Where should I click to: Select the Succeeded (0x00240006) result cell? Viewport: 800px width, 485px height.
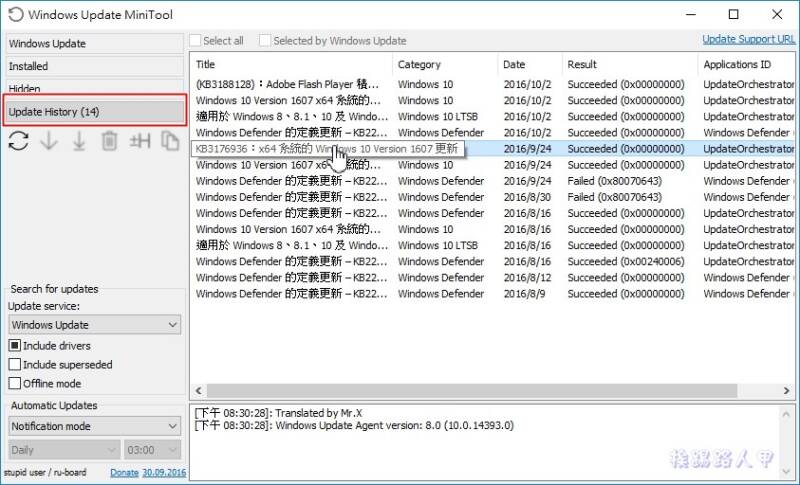point(626,262)
